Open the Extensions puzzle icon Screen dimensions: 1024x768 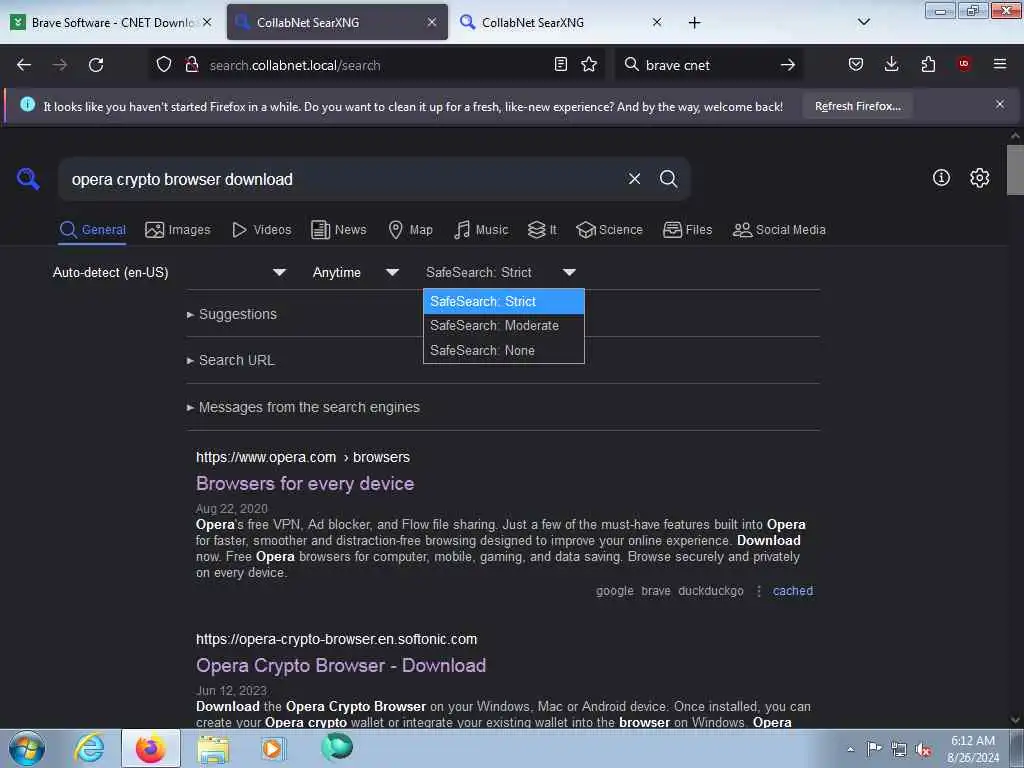(928, 65)
